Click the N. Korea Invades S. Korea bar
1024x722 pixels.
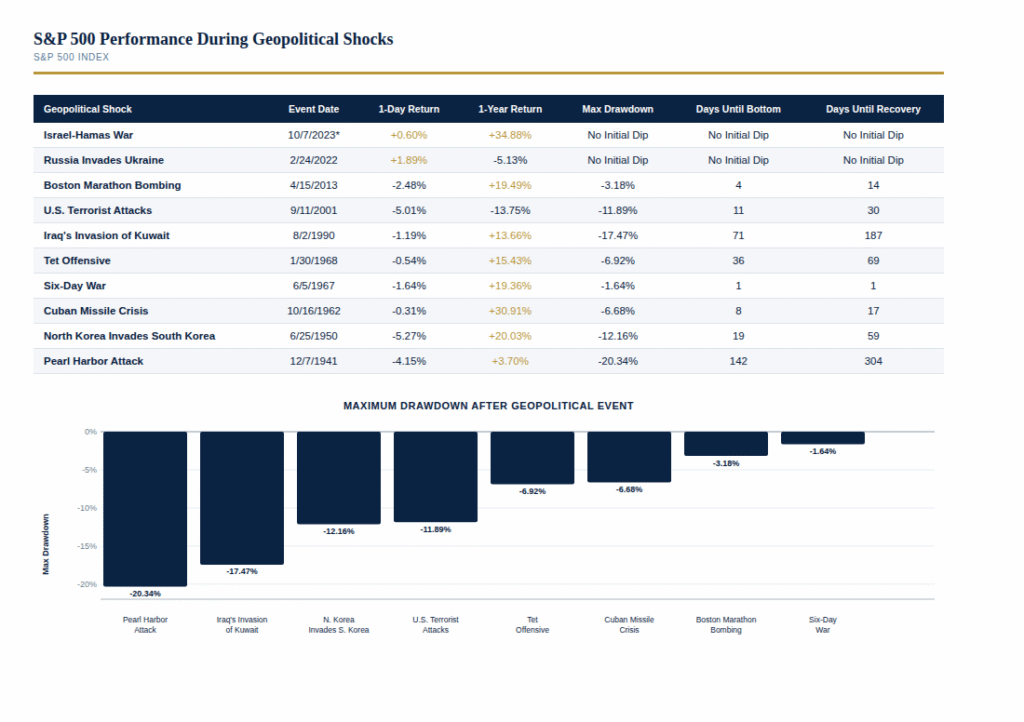(338, 477)
